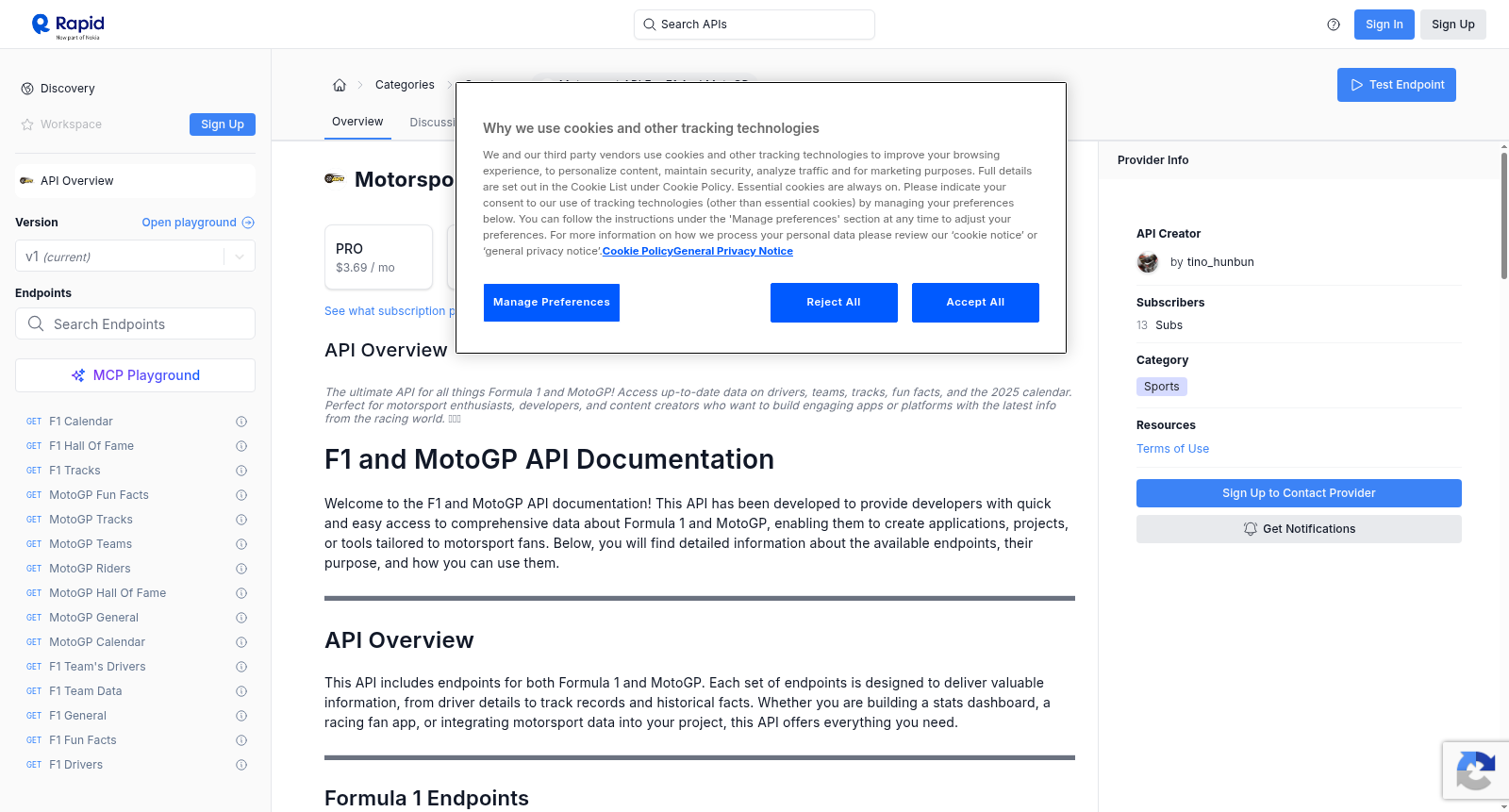Click the home breadcrumb icon
This screenshot has height=812, width=1509.
(340, 85)
